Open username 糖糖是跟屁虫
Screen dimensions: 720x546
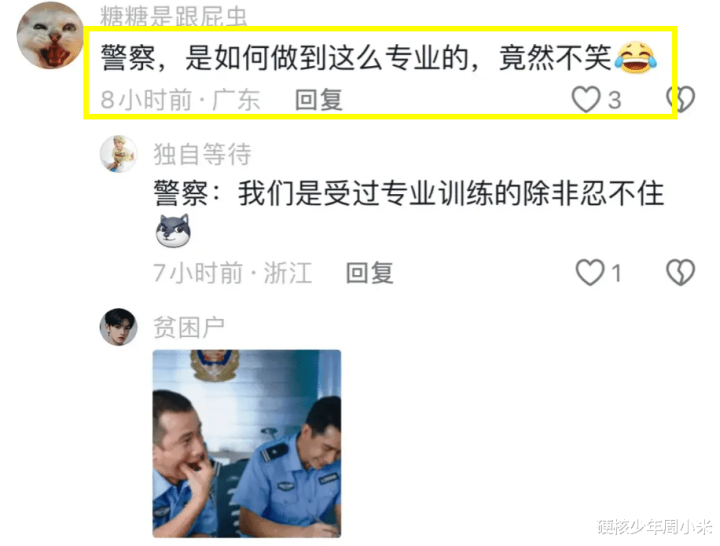pos(174,17)
